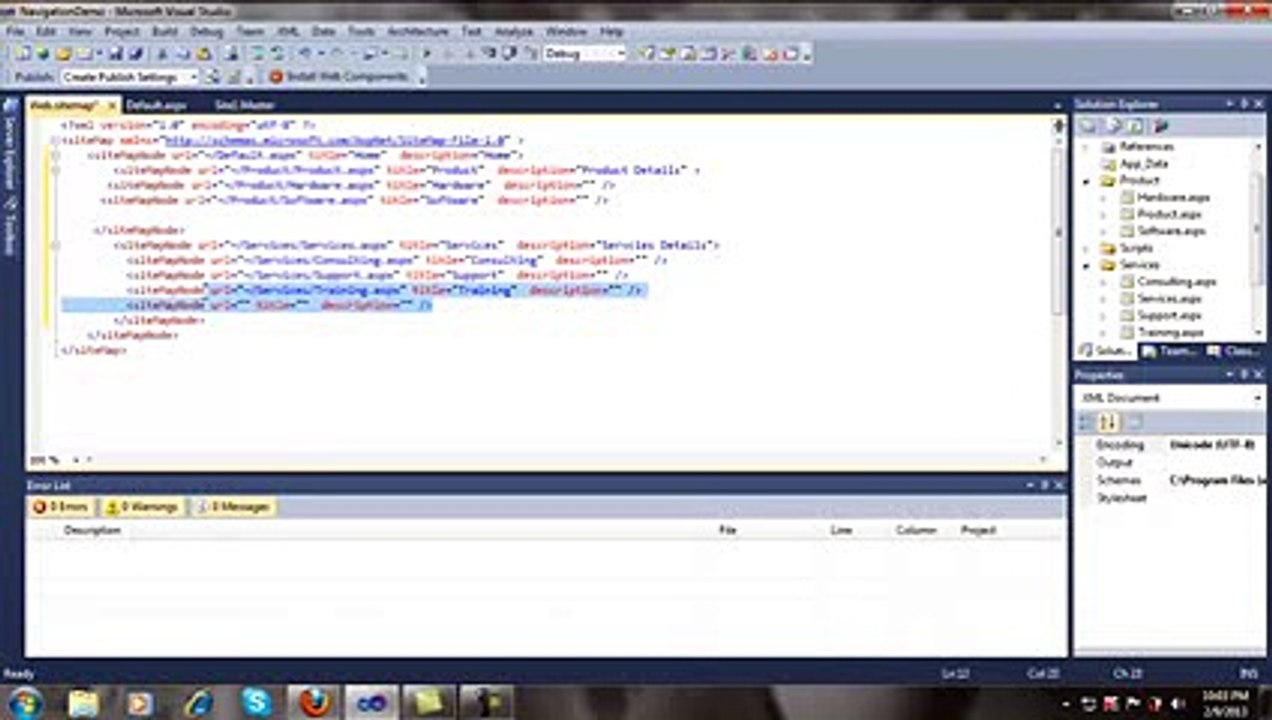Open Skype from the taskbar
Viewport: 1272px width, 720px height.
pyautogui.click(x=256, y=702)
